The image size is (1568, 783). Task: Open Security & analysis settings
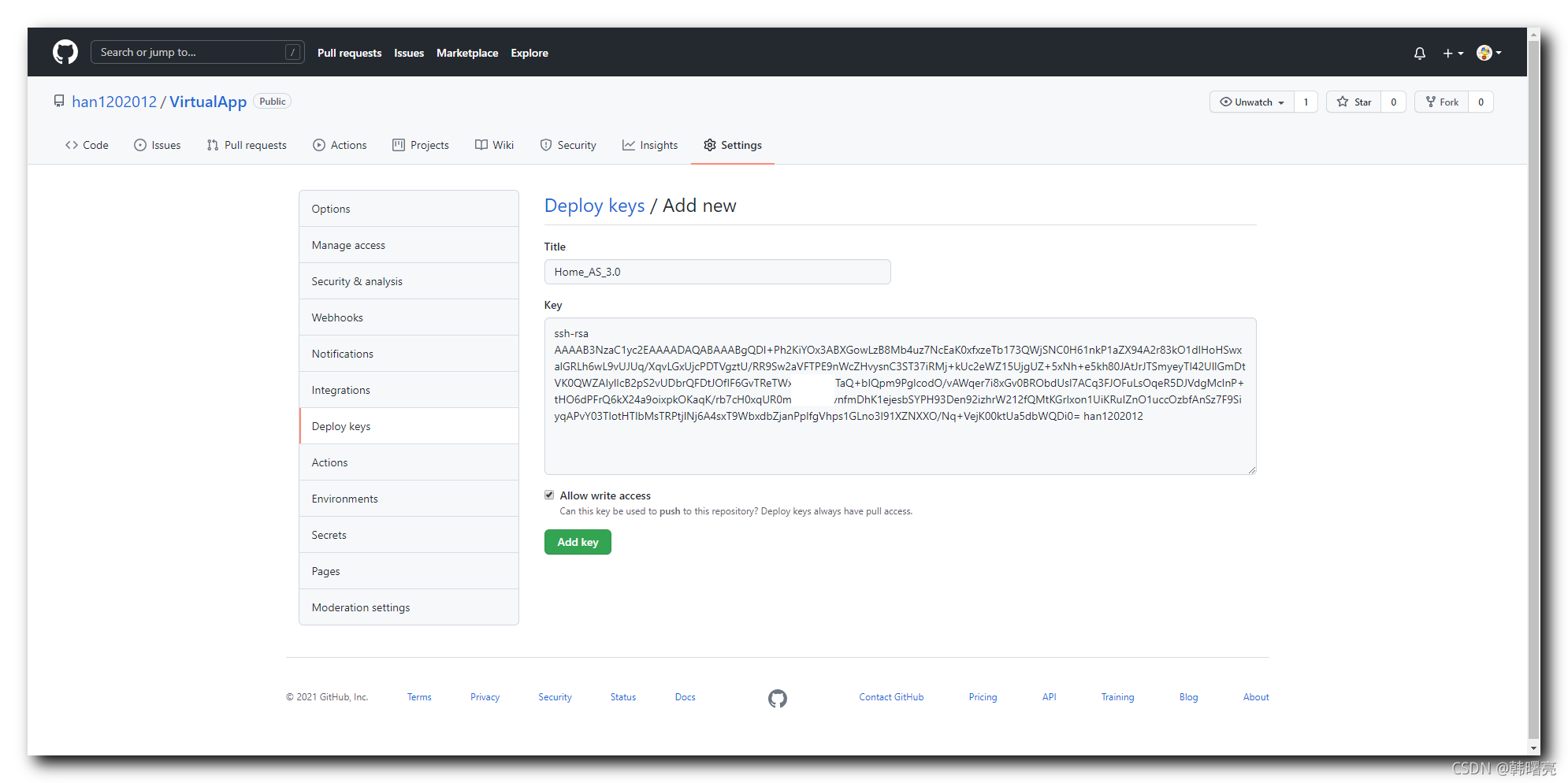(409, 281)
